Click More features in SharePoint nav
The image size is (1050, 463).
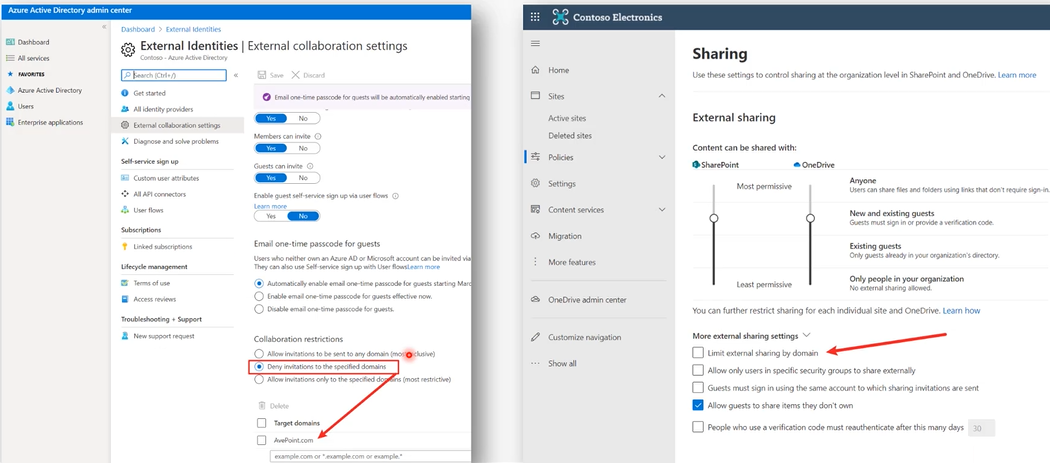[x=572, y=263]
